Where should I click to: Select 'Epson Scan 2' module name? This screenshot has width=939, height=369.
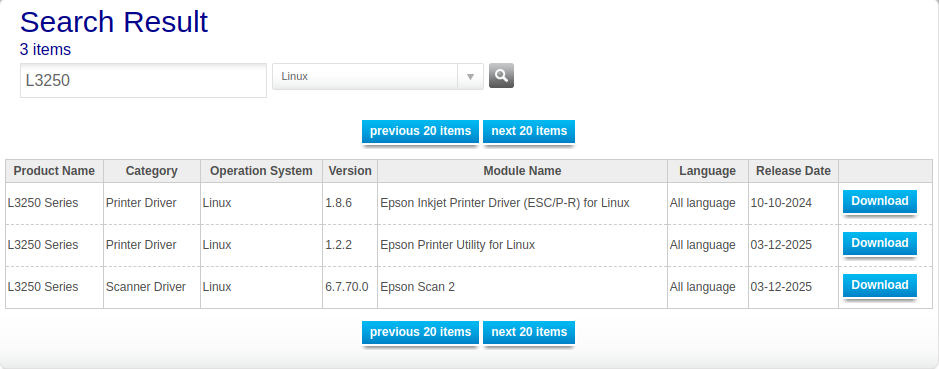[417, 287]
